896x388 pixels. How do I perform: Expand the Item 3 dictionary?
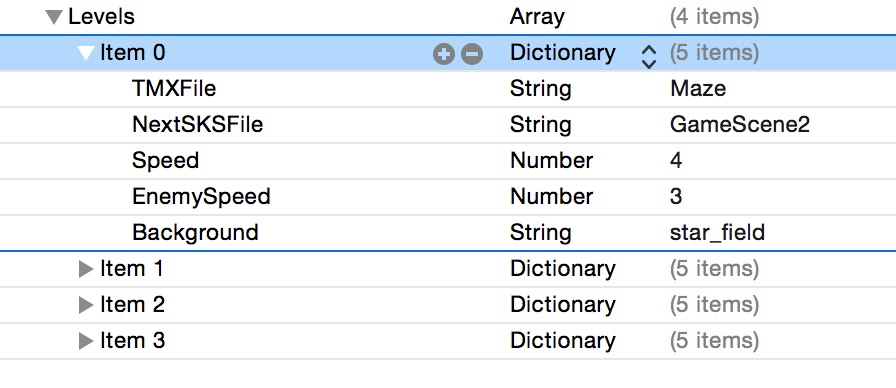pos(86,341)
